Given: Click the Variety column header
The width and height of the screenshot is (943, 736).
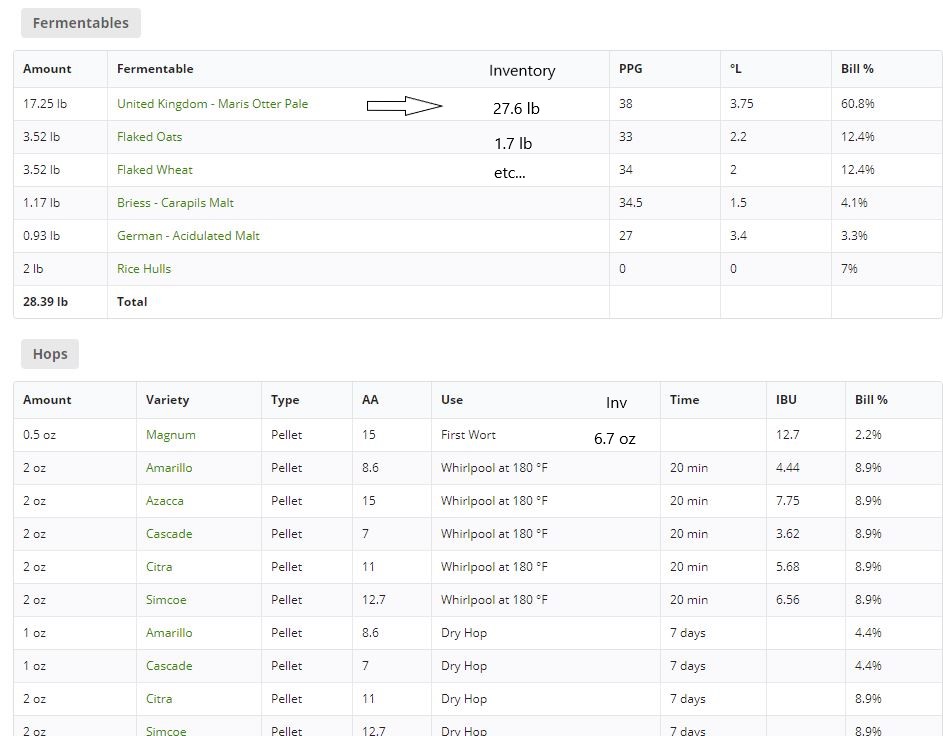Looking at the screenshot, I should click(167, 400).
